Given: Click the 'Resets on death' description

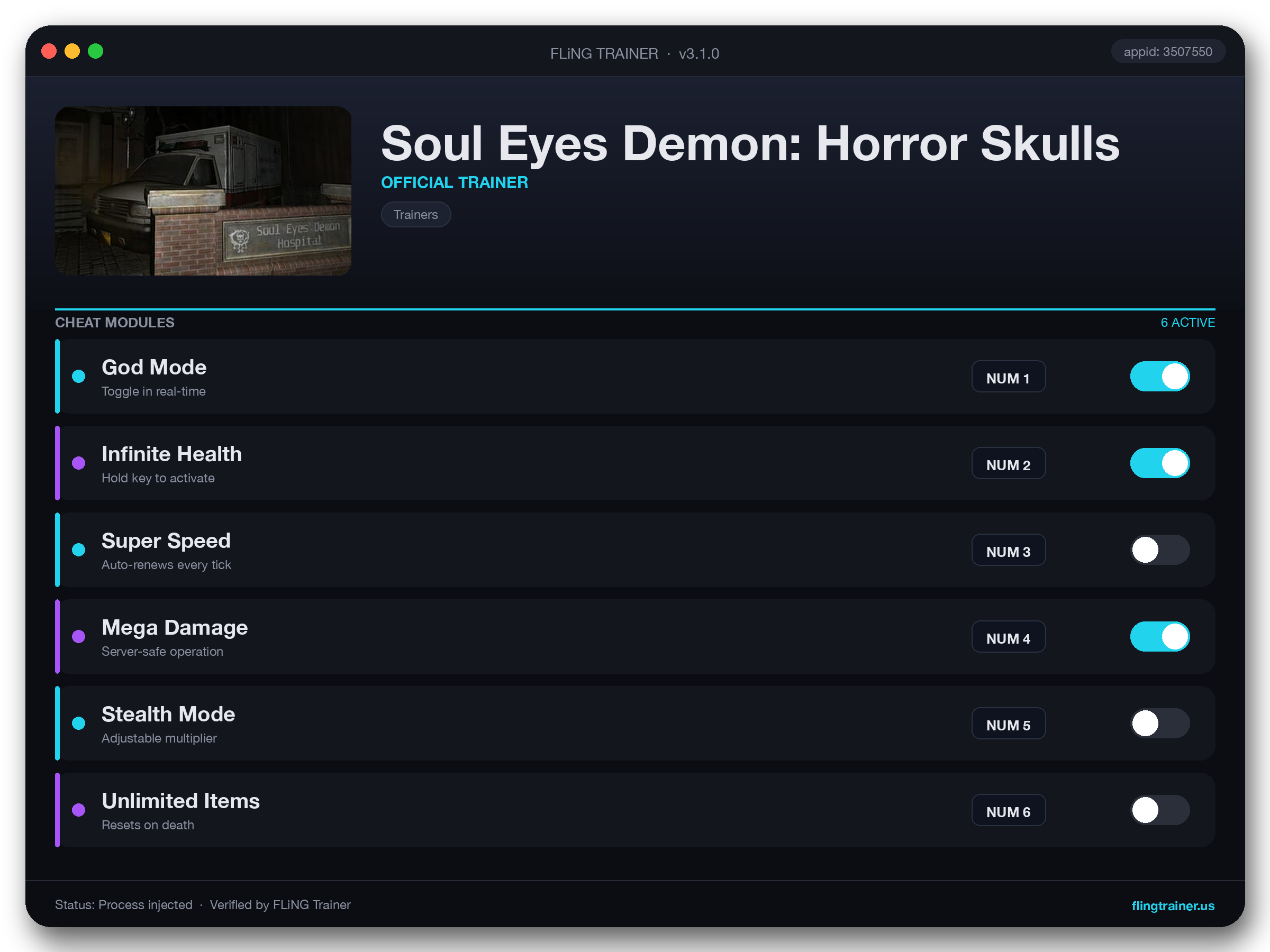Looking at the screenshot, I should 148,825.
